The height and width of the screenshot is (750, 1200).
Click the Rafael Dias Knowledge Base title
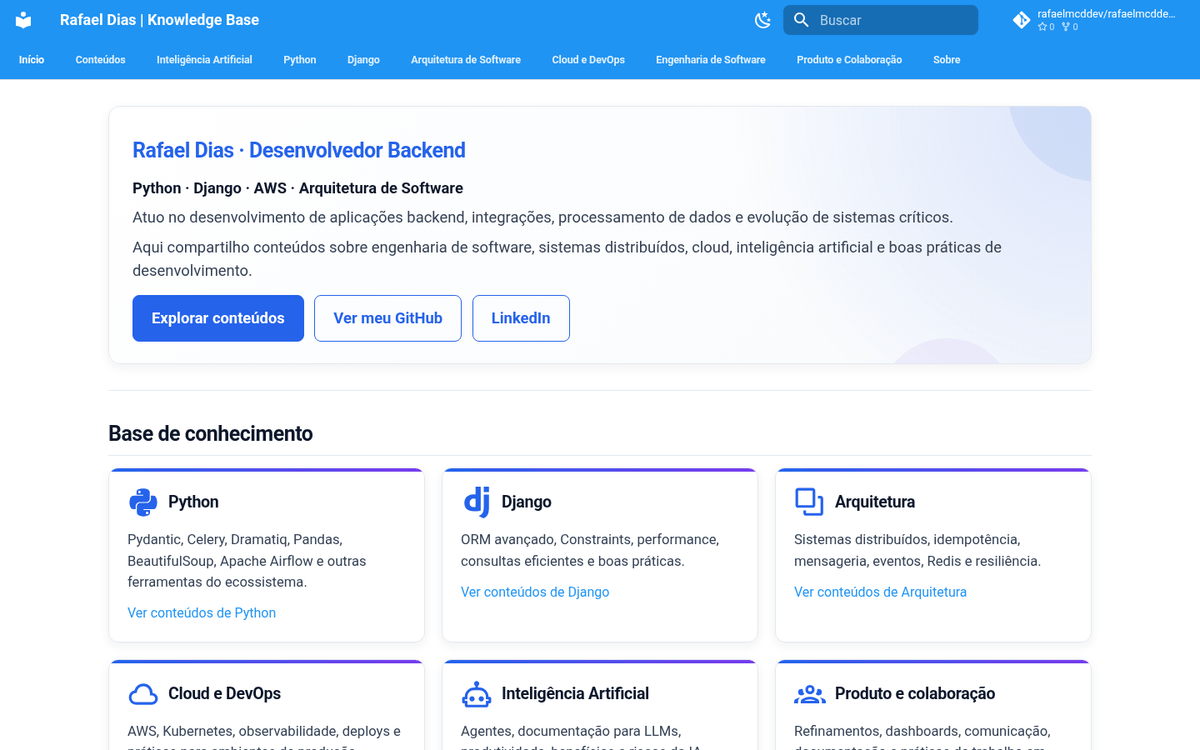(159, 20)
